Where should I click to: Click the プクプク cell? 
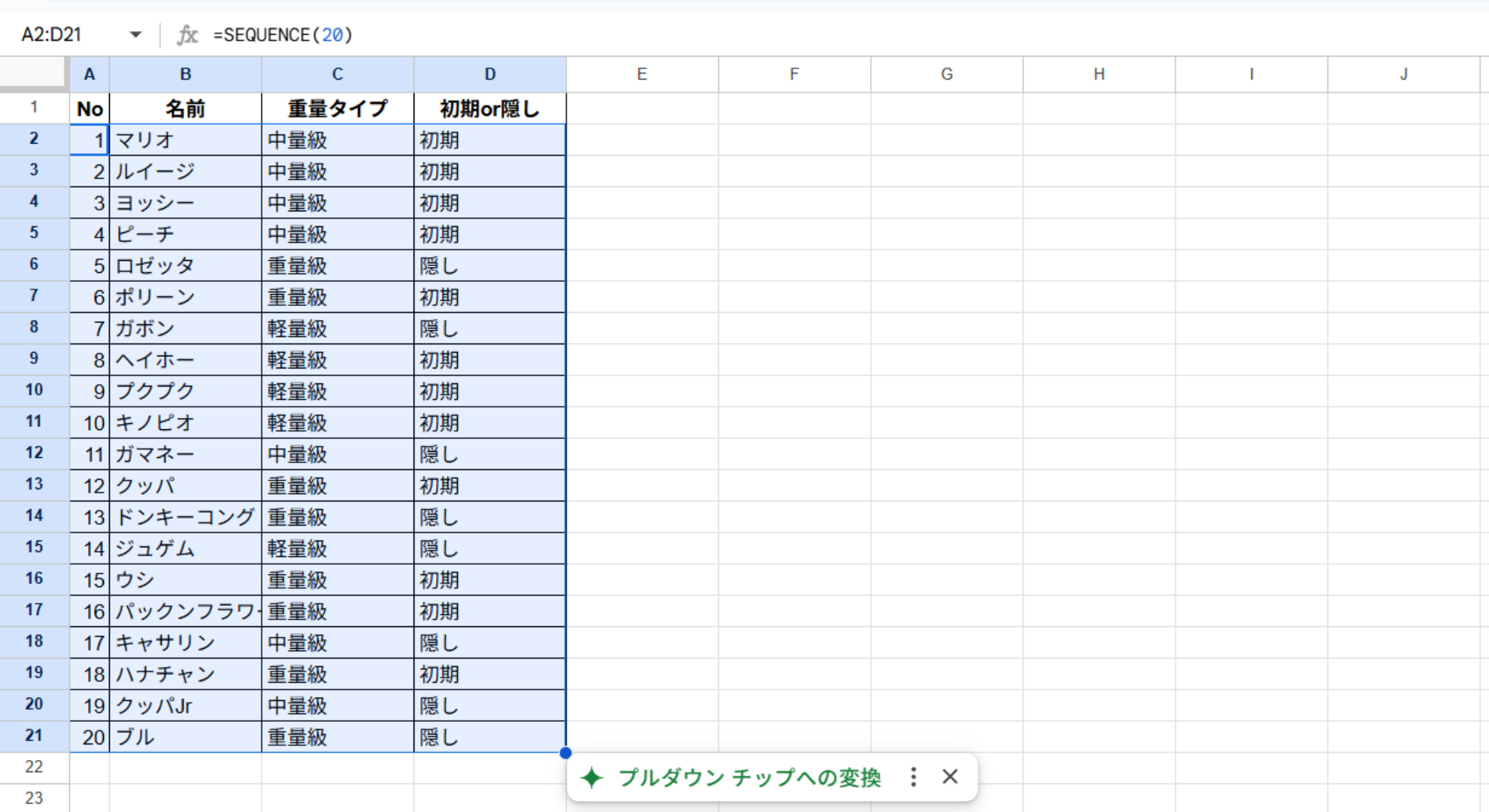(186, 391)
